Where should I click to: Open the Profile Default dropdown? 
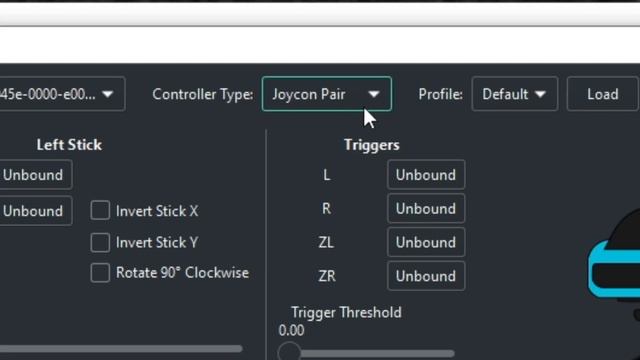[x=514, y=94]
